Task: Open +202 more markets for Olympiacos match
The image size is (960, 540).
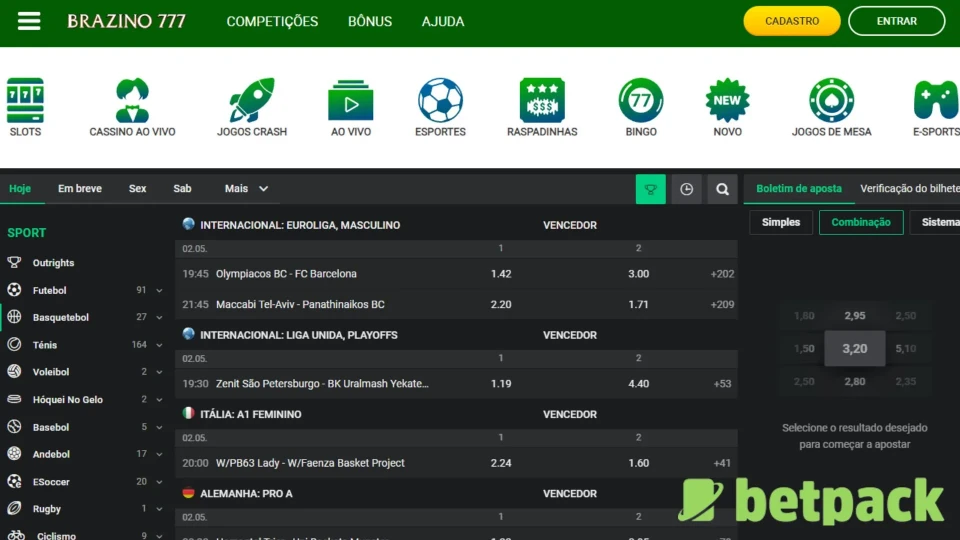Action: [722, 274]
